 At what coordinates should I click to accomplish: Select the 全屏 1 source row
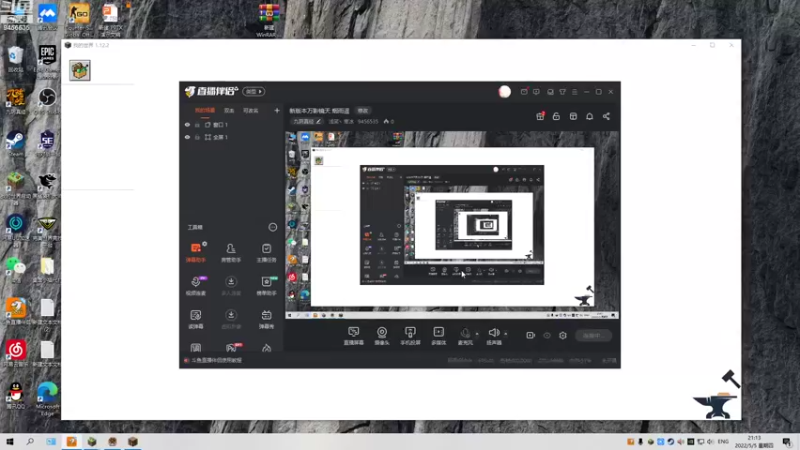pos(232,137)
